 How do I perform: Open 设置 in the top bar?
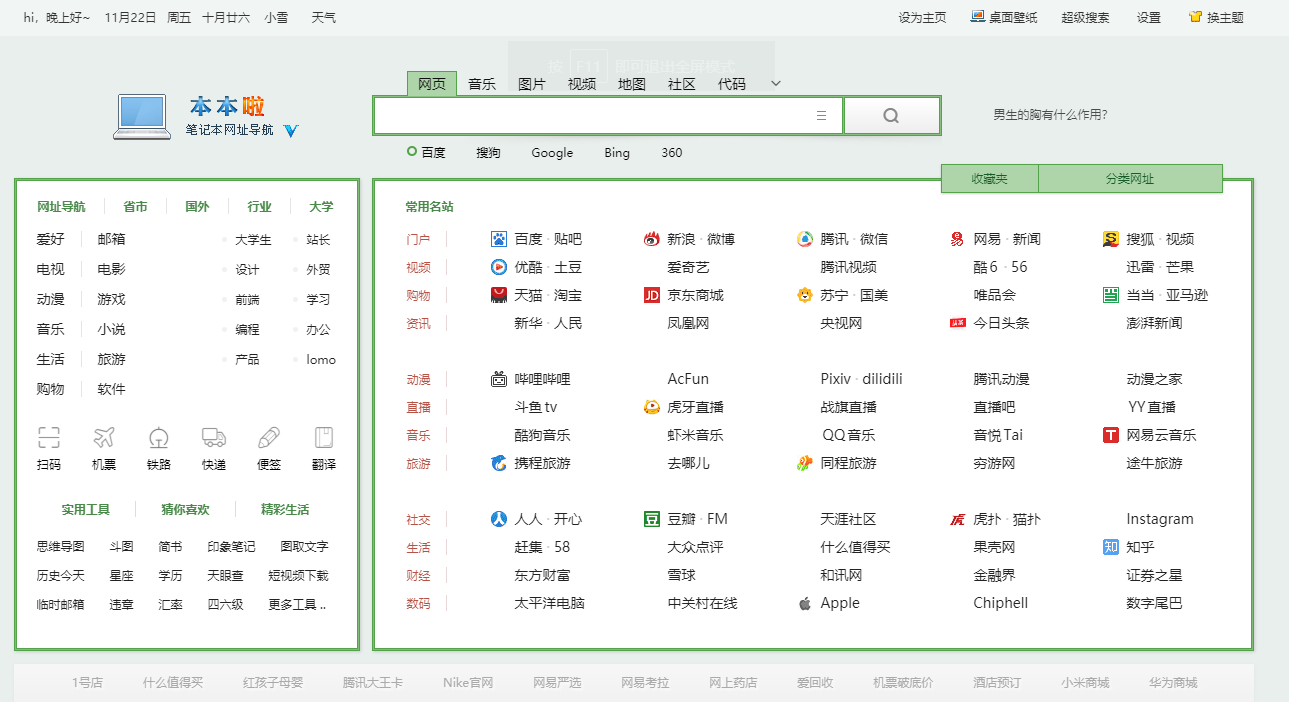(x=1149, y=17)
